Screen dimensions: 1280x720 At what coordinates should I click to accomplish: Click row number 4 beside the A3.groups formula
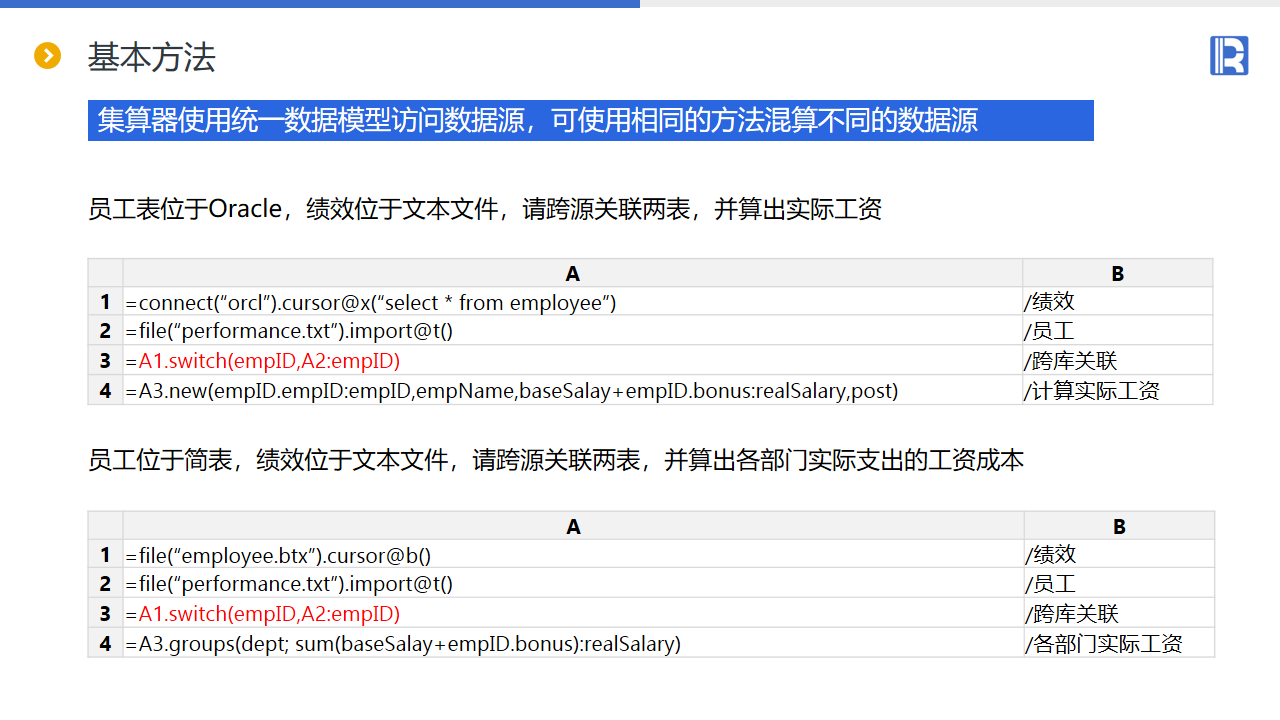point(105,643)
